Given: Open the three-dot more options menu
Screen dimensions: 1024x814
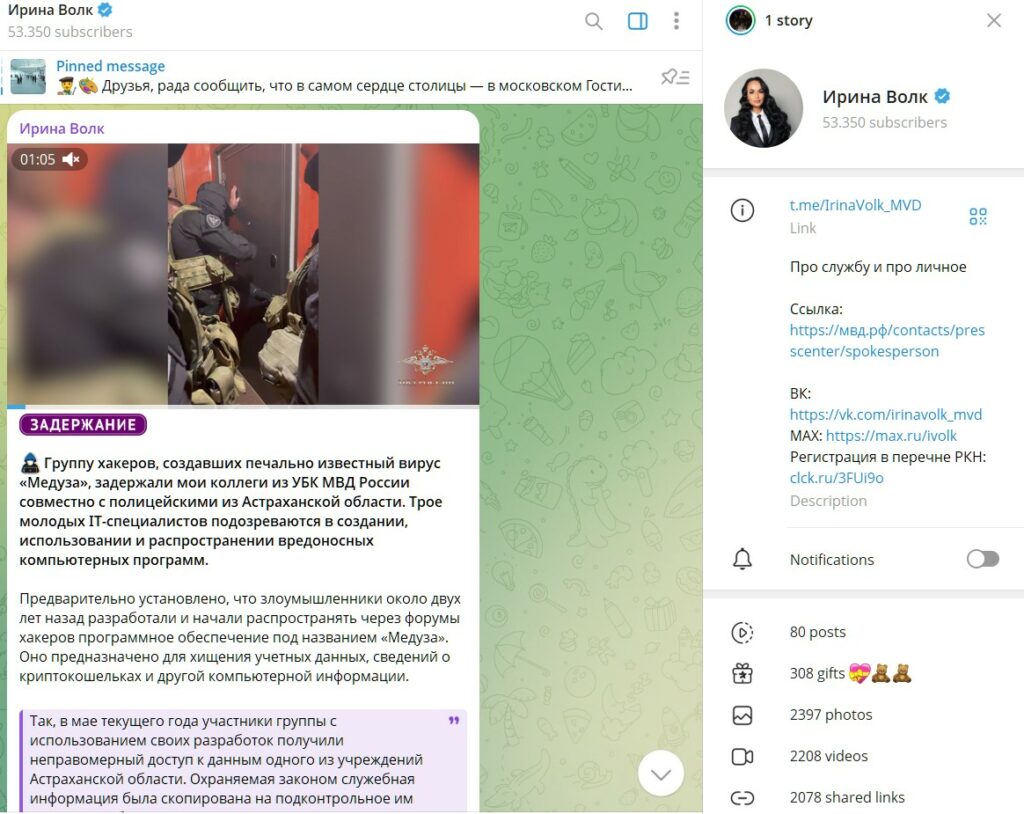Looking at the screenshot, I should click(x=676, y=21).
